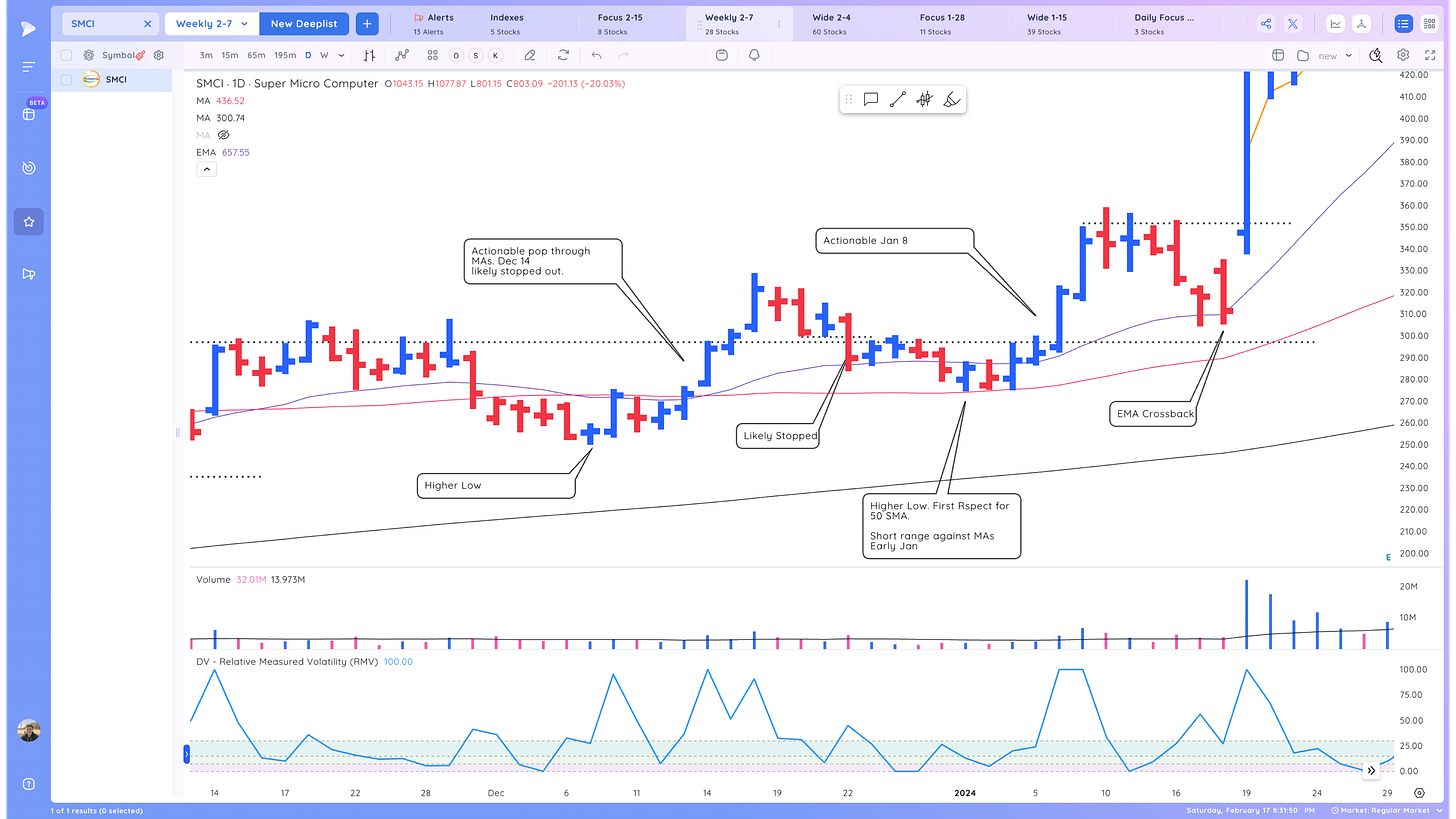Image resolution: width=1456 pixels, height=819 pixels.
Task: Open the indicators icon
Action: pos(402,56)
